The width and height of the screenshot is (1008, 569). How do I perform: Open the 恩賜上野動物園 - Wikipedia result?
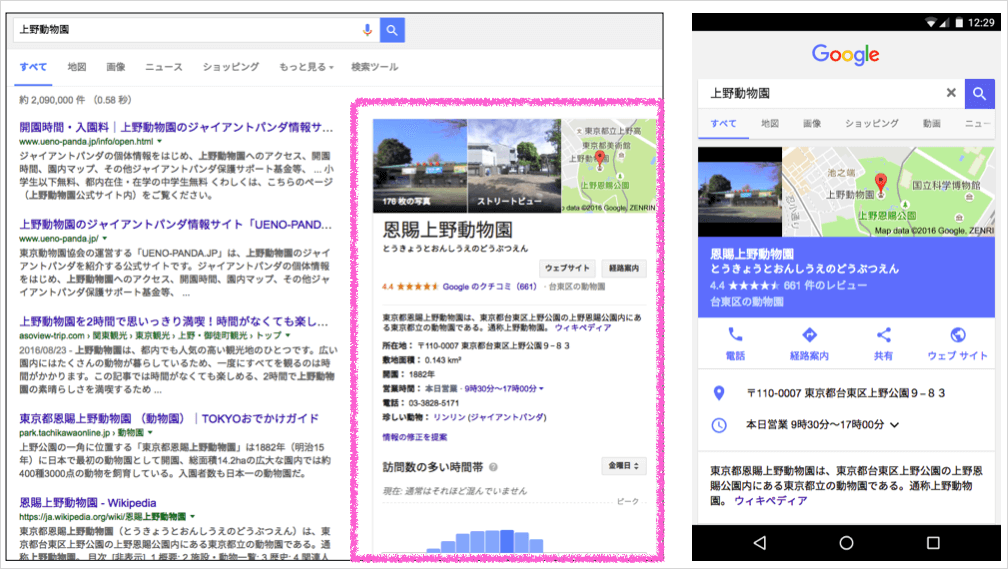(87, 503)
